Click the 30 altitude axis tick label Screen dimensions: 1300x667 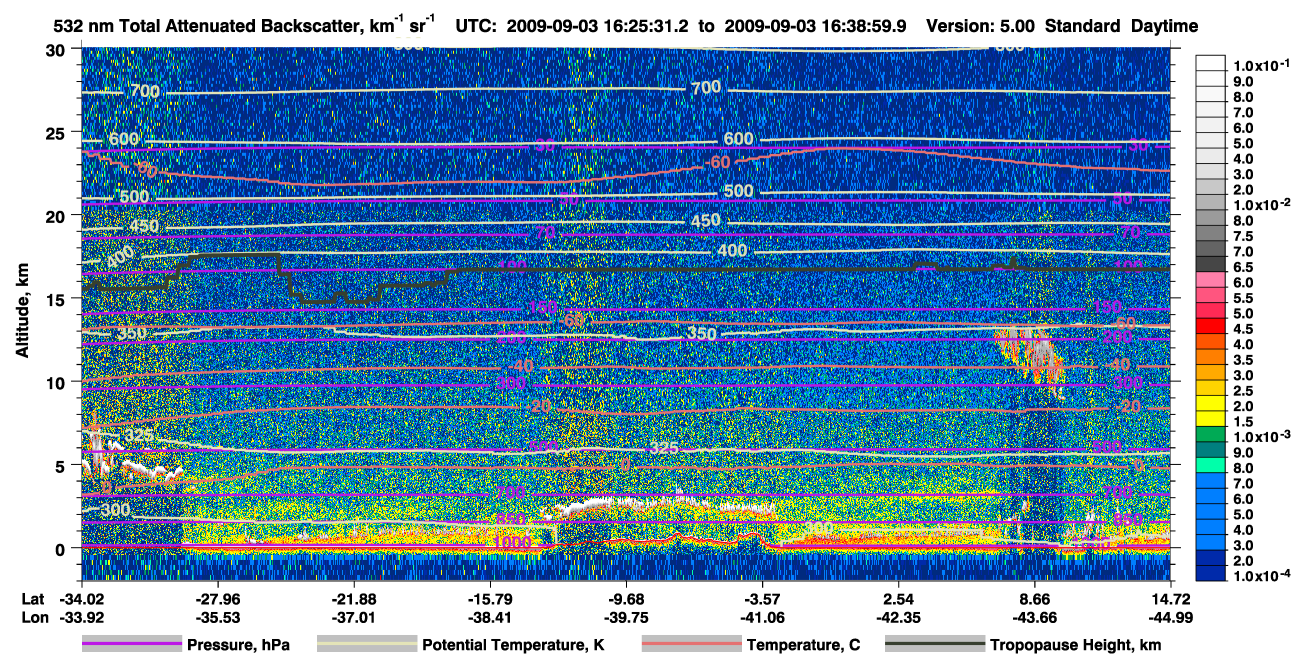tap(61, 50)
